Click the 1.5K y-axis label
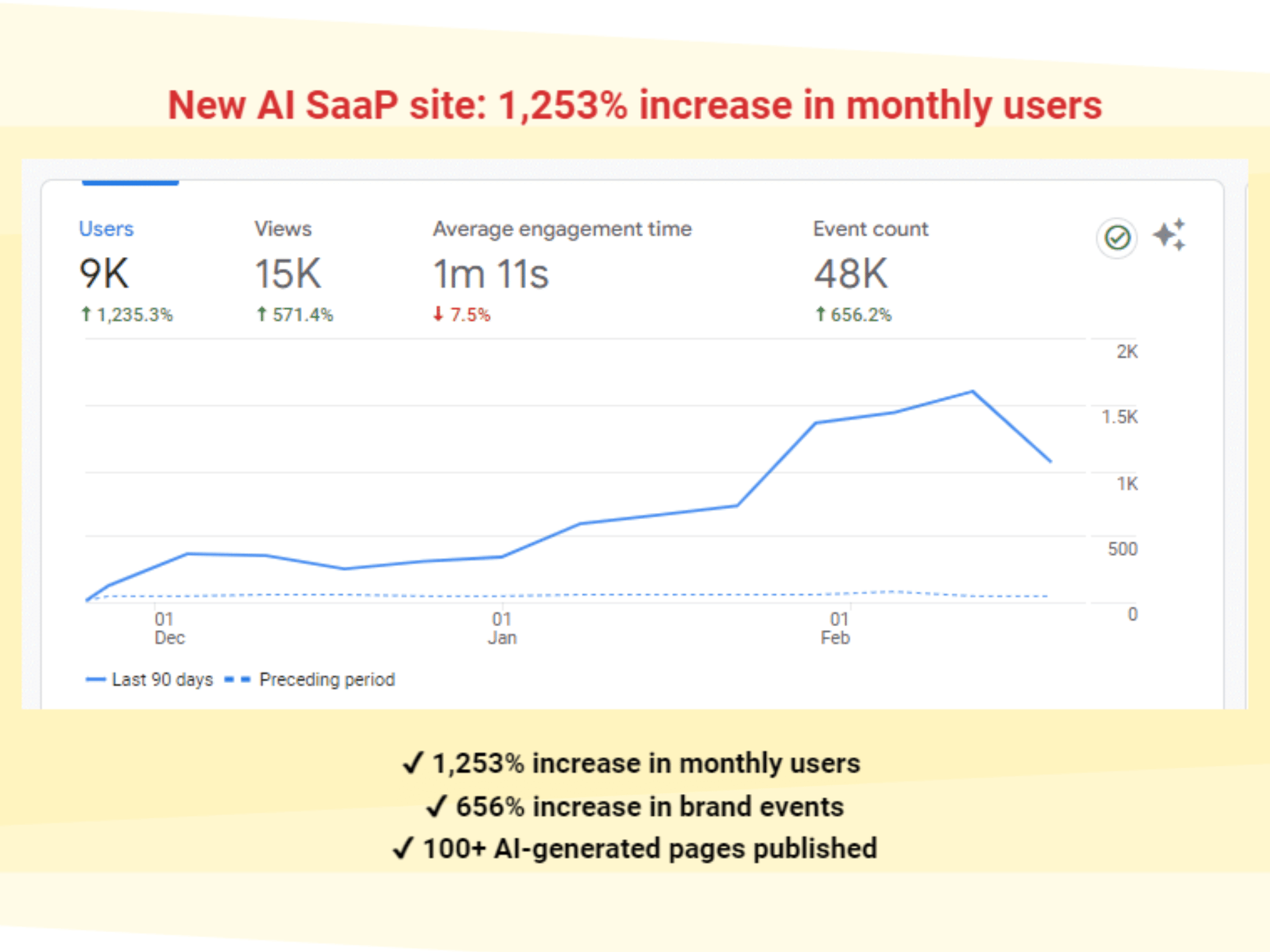 (x=1120, y=417)
